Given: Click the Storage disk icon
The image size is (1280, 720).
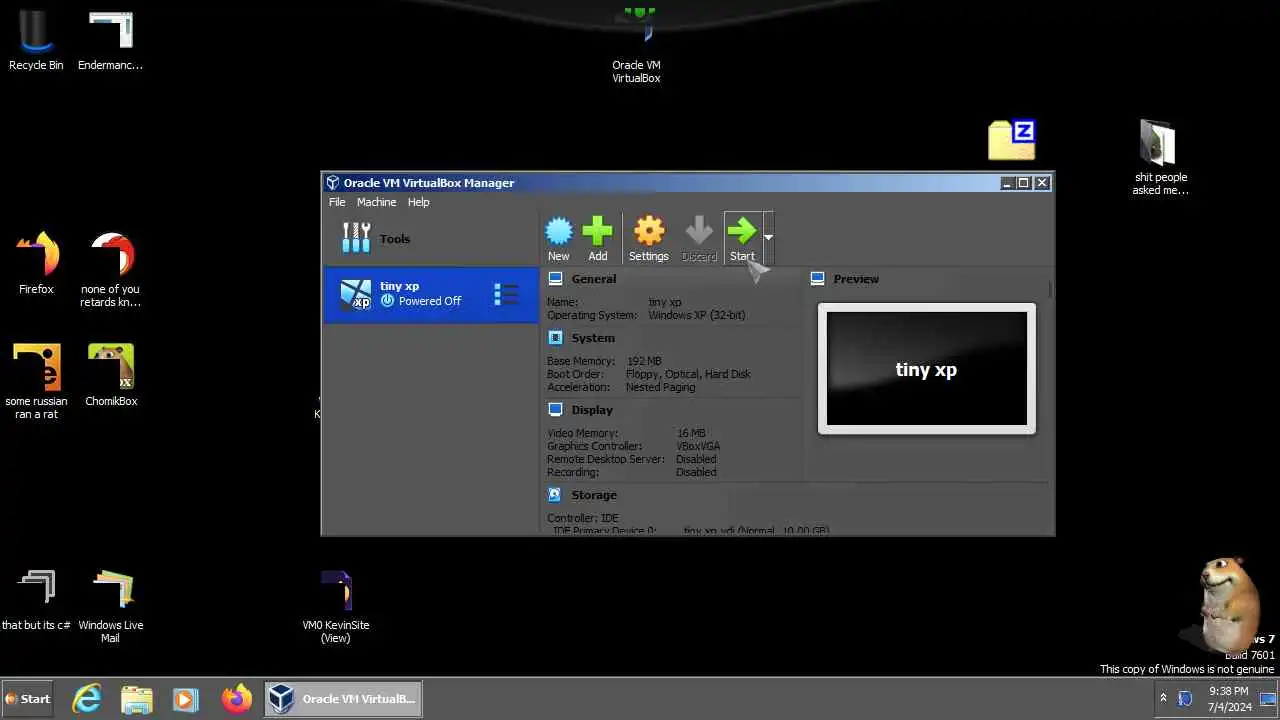Looking at the screenshot, I should 555,494.
